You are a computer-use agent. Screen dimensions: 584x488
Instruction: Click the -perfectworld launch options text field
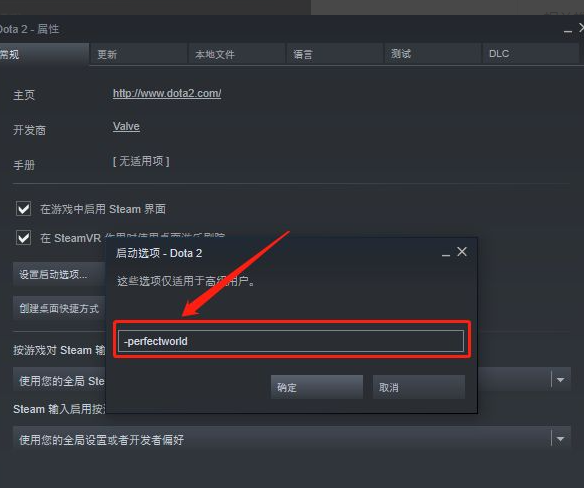(x=291, y=341)
